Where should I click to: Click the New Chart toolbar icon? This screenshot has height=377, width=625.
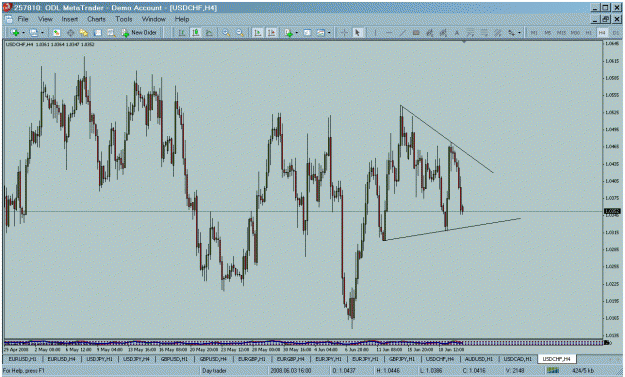pos(15,33)
